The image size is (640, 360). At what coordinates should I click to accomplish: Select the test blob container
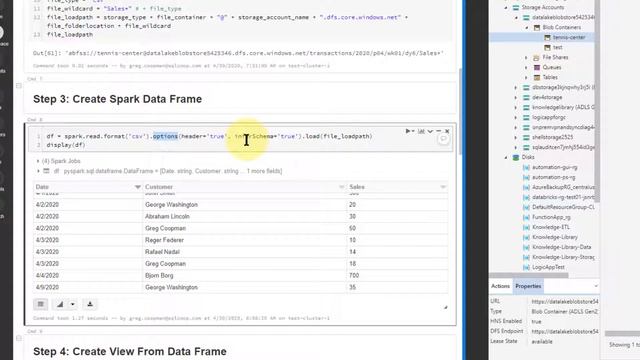coord(558,47)
